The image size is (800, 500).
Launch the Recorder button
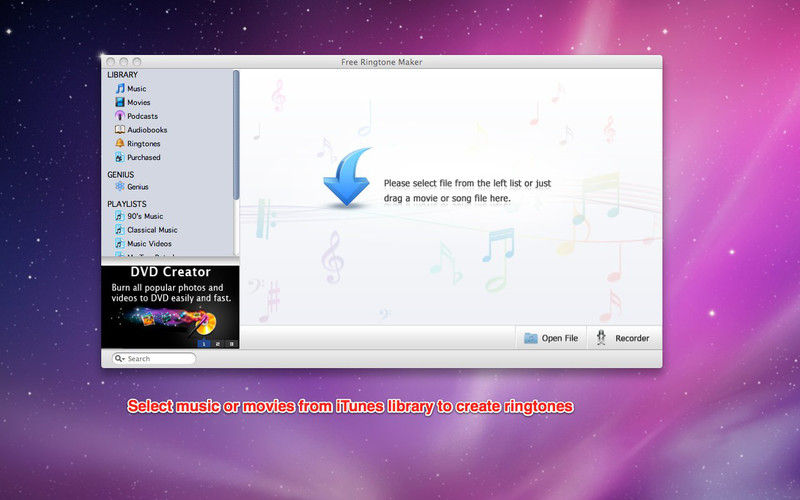point(624,338)
